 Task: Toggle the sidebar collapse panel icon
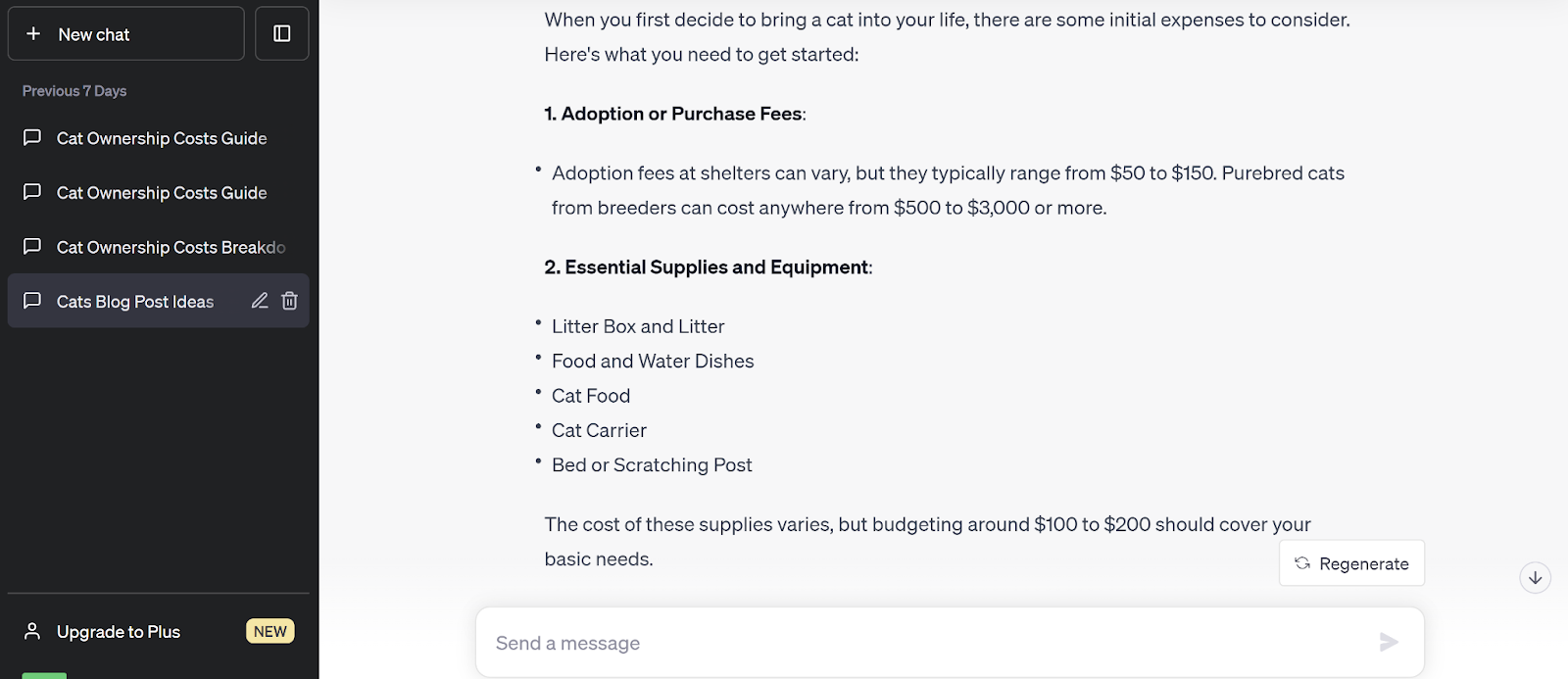[x=282, y=34]
